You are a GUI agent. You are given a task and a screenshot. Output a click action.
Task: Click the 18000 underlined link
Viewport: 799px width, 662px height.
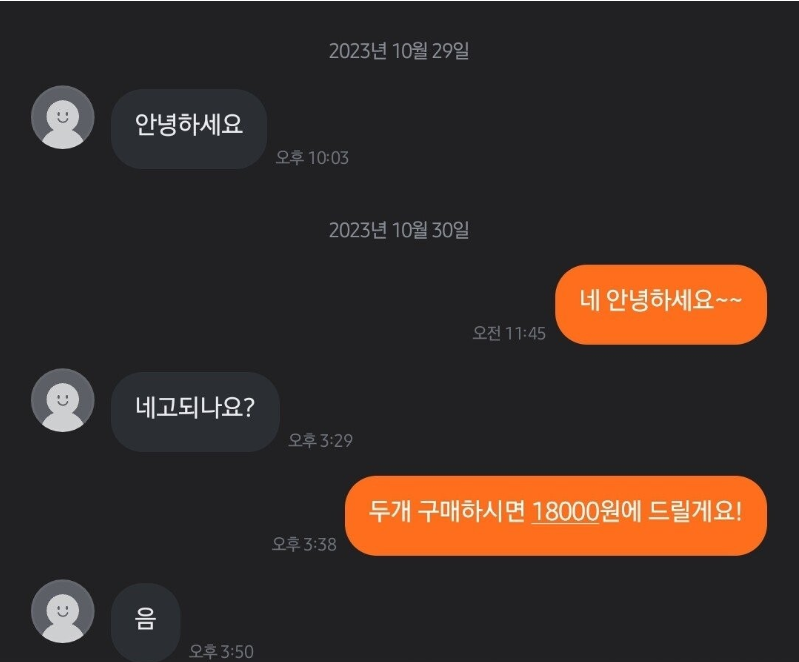point(565,511)
